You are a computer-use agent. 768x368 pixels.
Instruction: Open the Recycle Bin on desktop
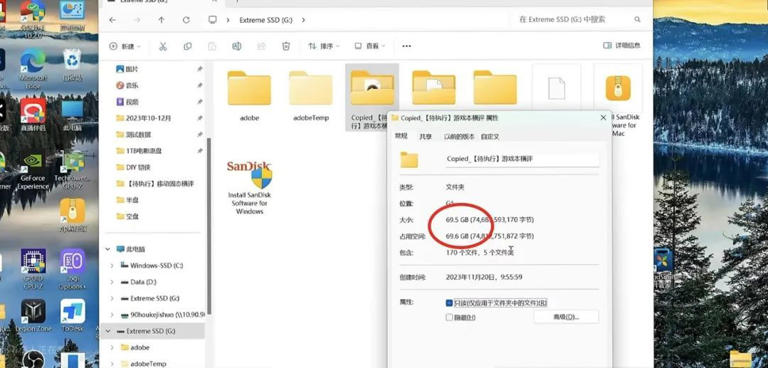[72, 64]
